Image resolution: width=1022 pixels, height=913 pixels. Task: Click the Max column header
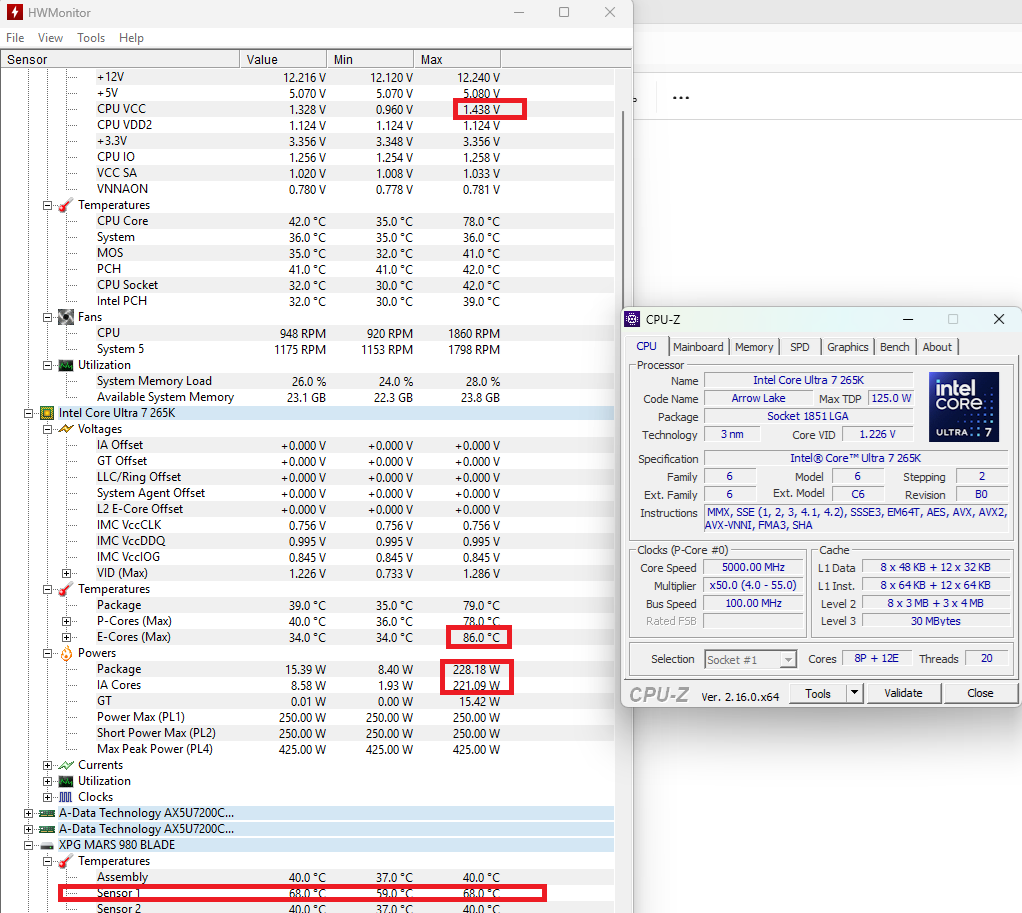pos(457,59)
